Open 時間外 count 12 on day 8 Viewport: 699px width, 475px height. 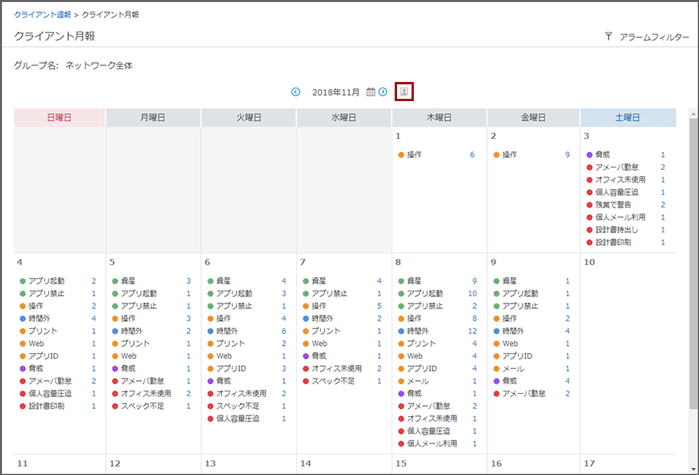point(472,331)
